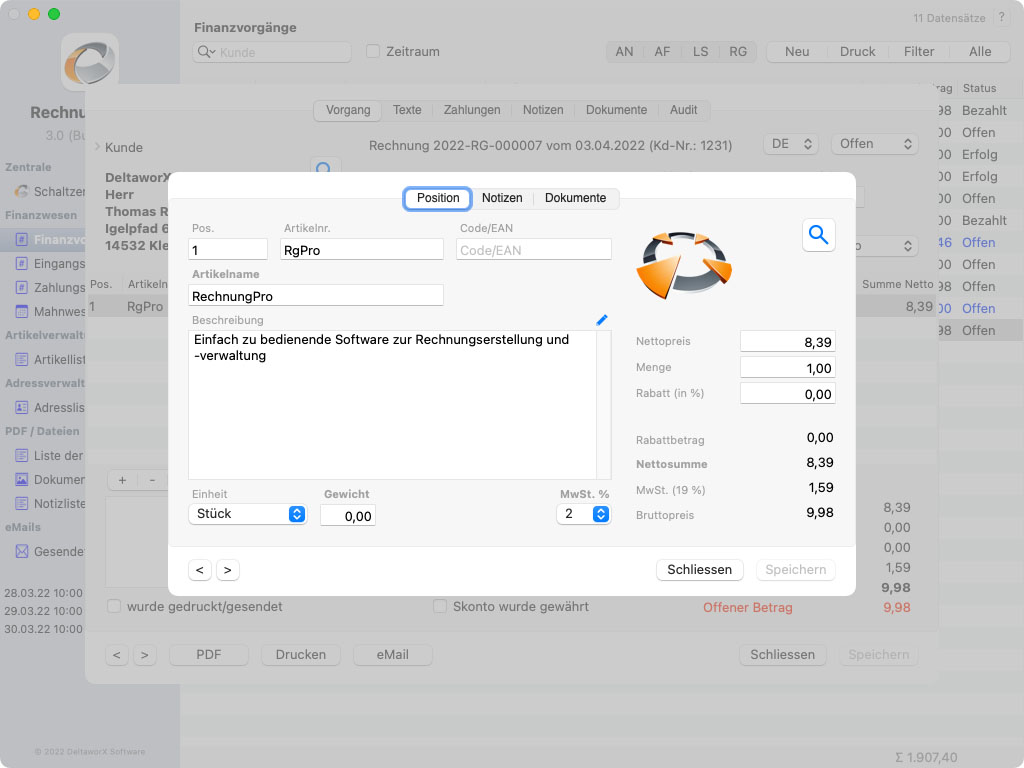Click the blue pencil edit description icon

click(x=601, y=320)
